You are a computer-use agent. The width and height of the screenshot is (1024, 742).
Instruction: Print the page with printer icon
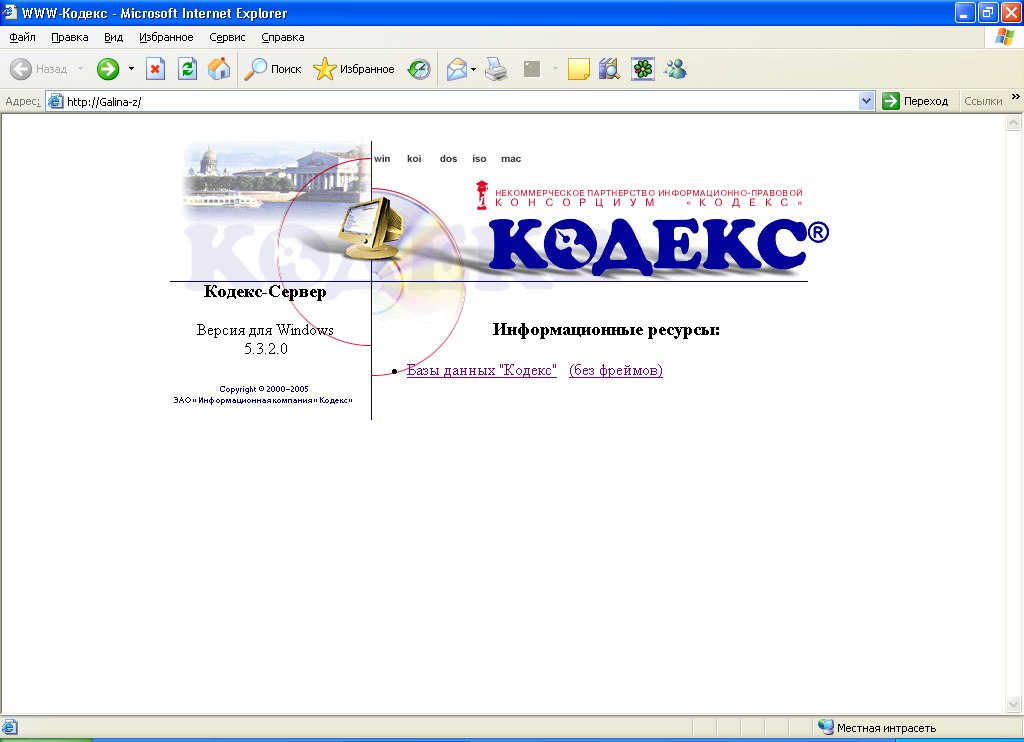coord(496,69)
